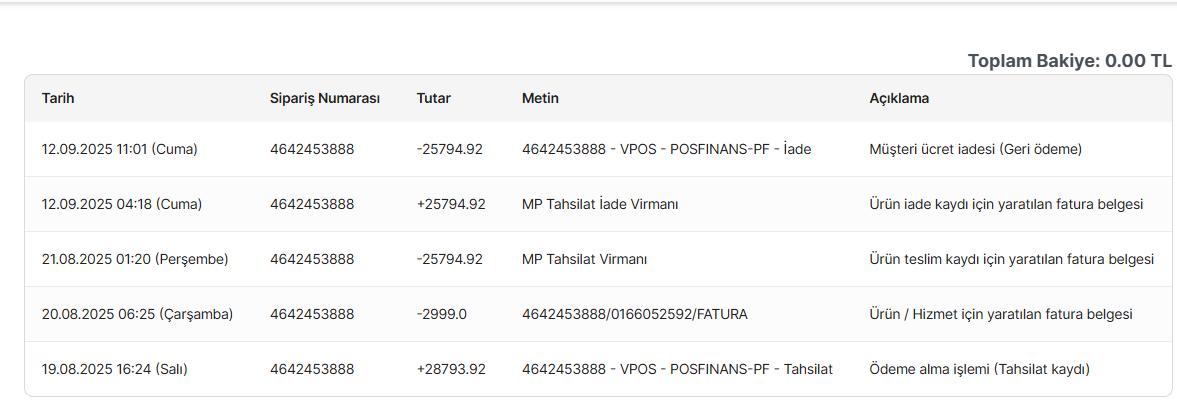Click the -2999.0 amount cell
This screenshot has width=1177, height=418.
pos(441,314)
